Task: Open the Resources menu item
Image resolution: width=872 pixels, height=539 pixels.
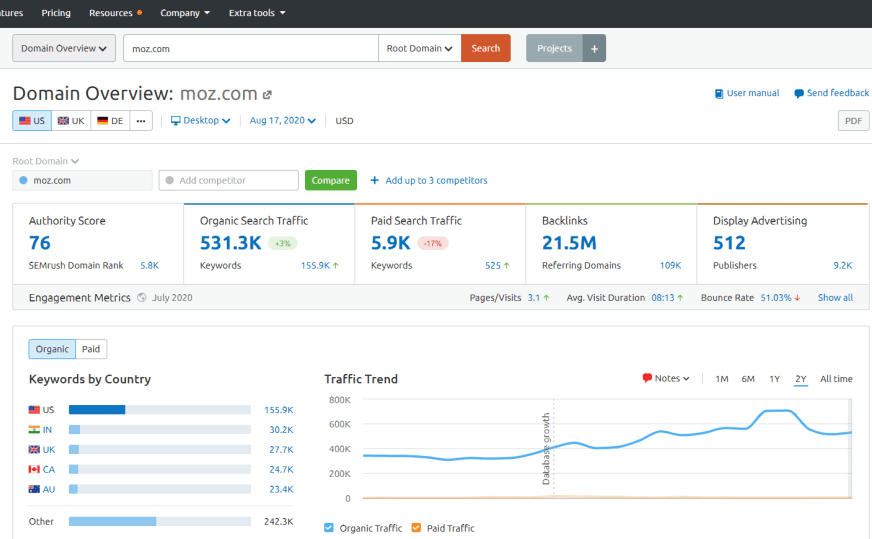Action: click(111, 13)
